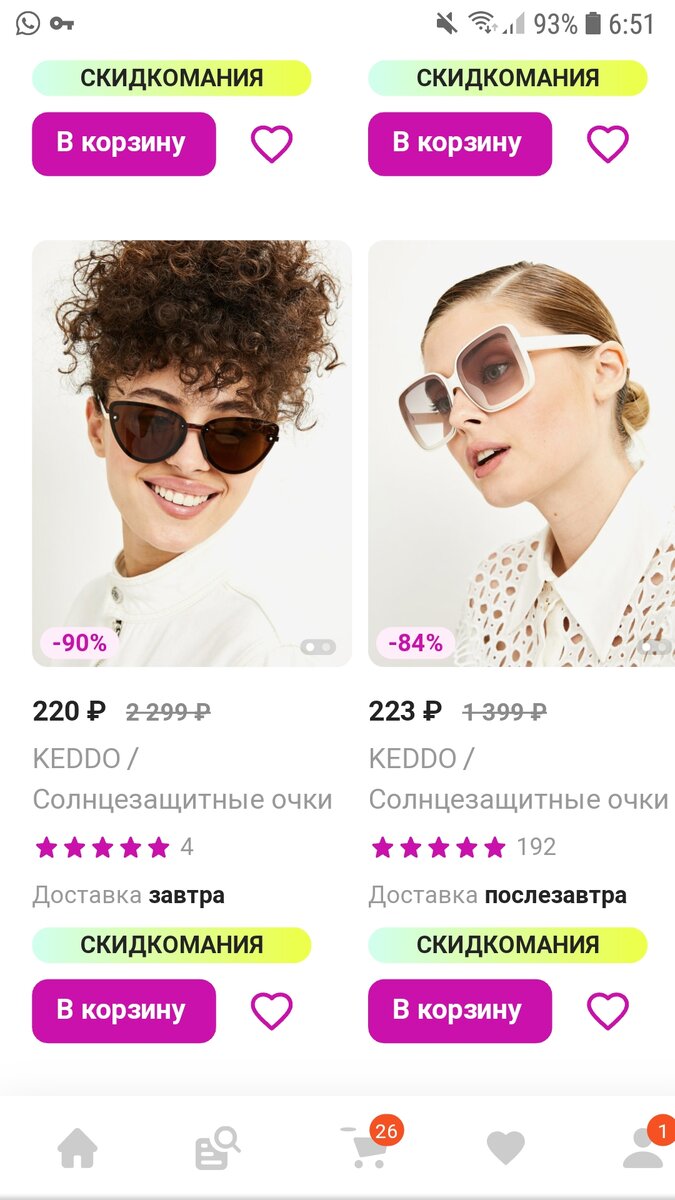Tap top-right 'В корзину' button
The height and width of the screenshot is (1200, 675).
pyautogui.click(x=460, y=144)
